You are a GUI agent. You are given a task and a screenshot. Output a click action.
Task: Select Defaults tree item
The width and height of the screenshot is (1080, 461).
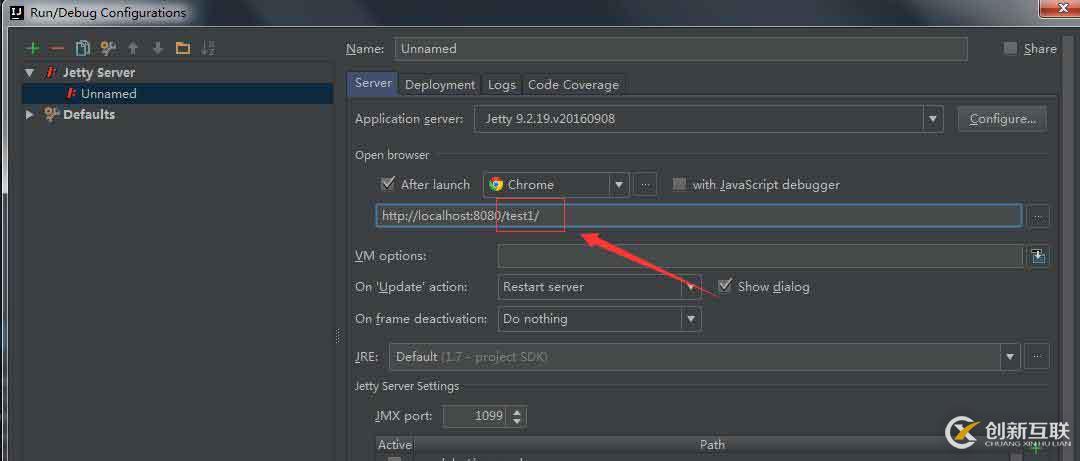click(x=89, y=114)
